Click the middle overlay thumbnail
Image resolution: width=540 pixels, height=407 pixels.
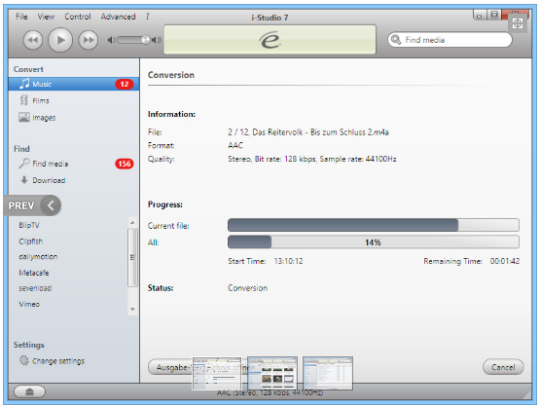[272, 373]
